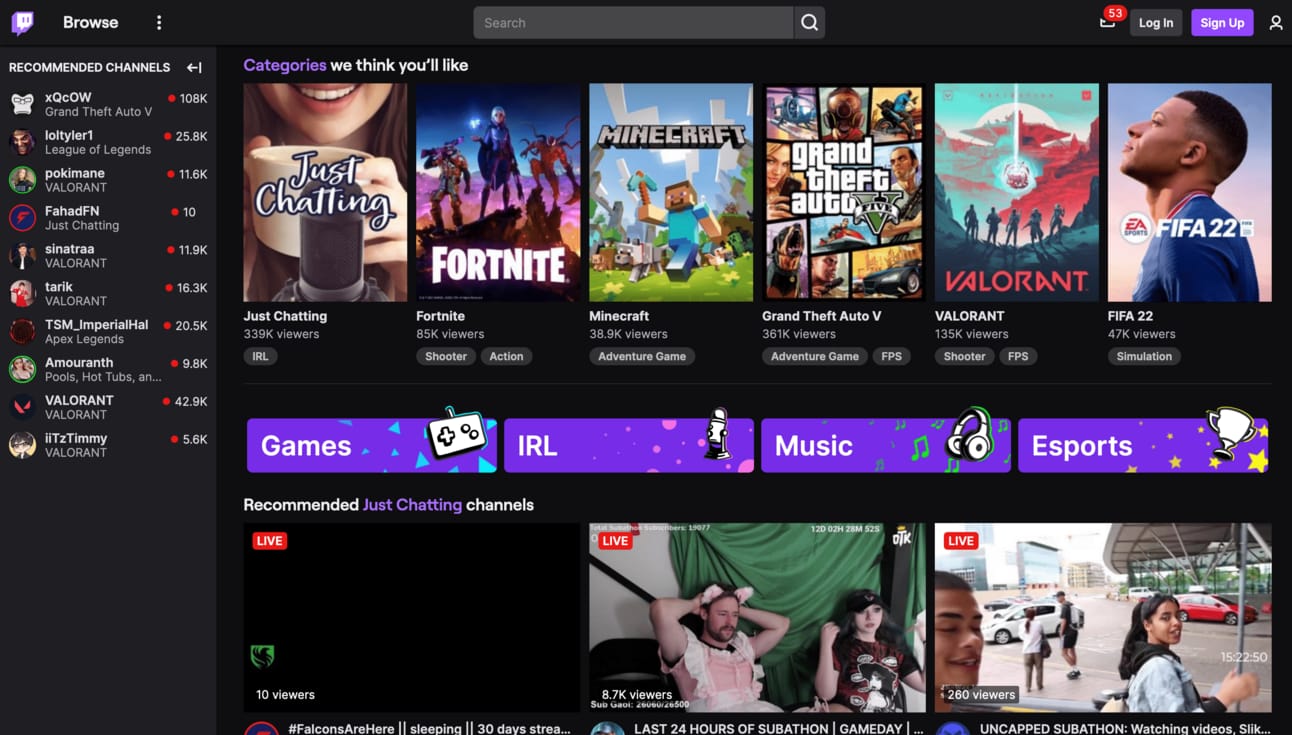Open the VALORANT cover art
1292x735 pixels.
1017,192
